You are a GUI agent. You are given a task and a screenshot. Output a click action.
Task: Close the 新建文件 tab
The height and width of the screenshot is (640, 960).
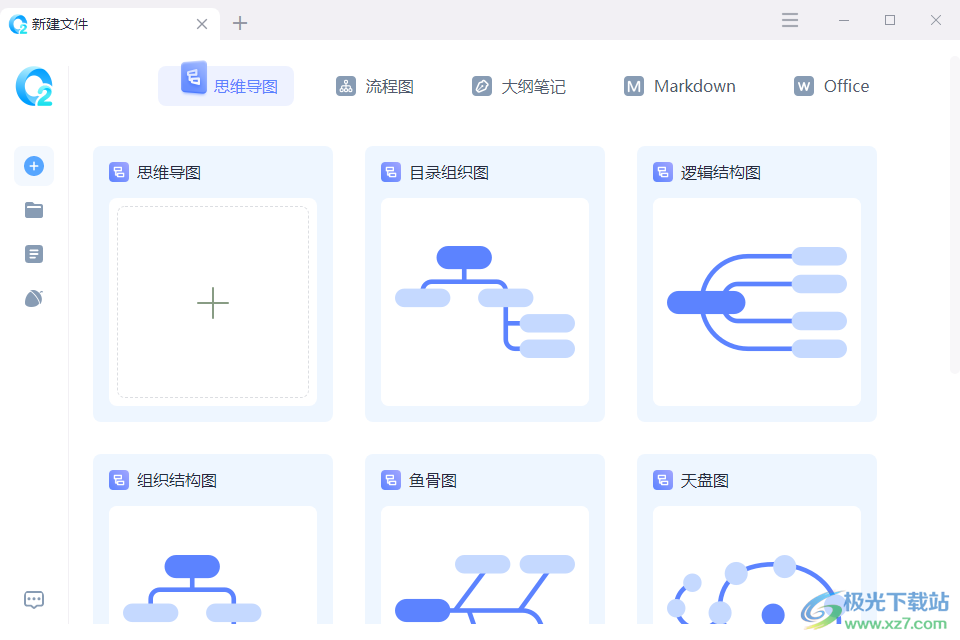coord(202,24)
